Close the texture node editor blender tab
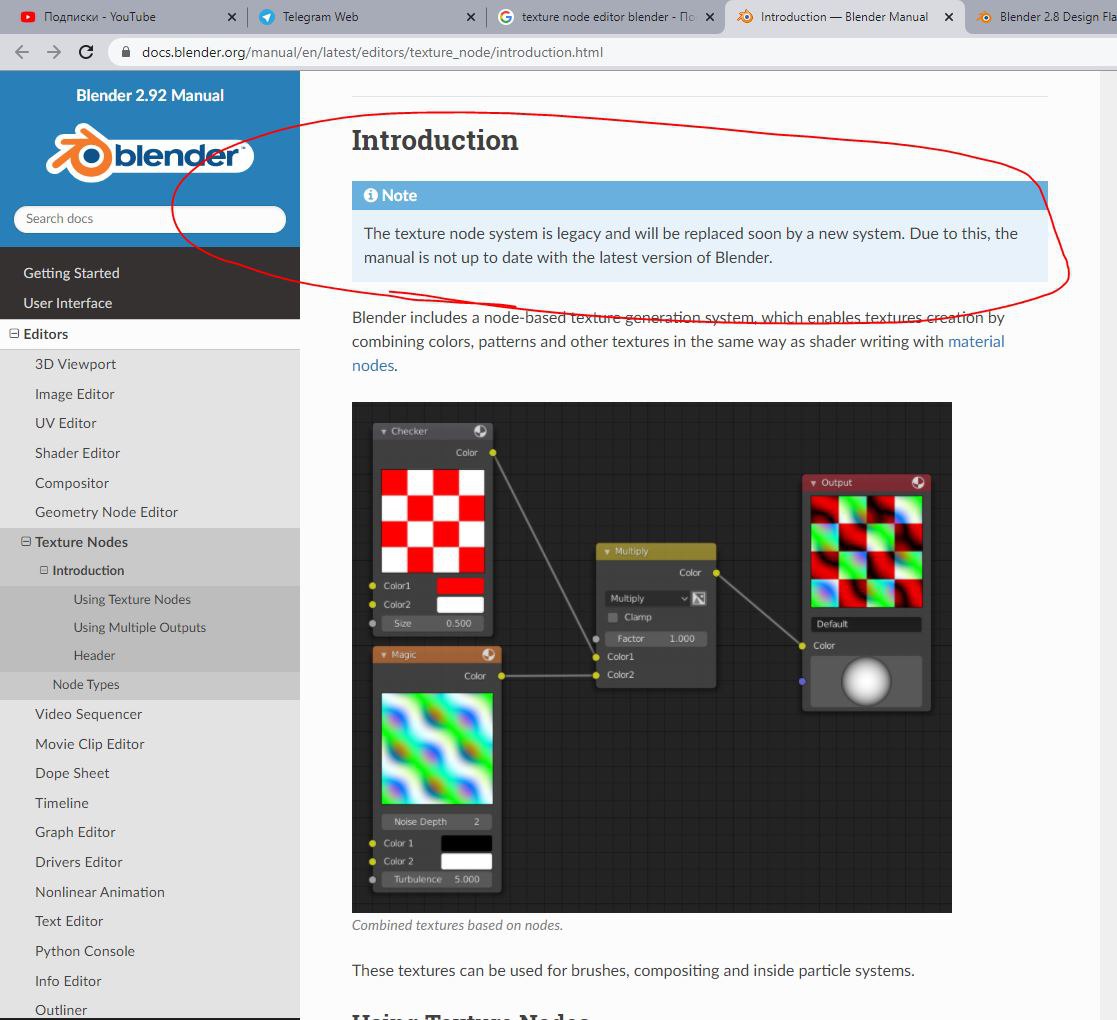Image resolution: width=1117 pixels, height=1020 pixels. tap(710, 17)
